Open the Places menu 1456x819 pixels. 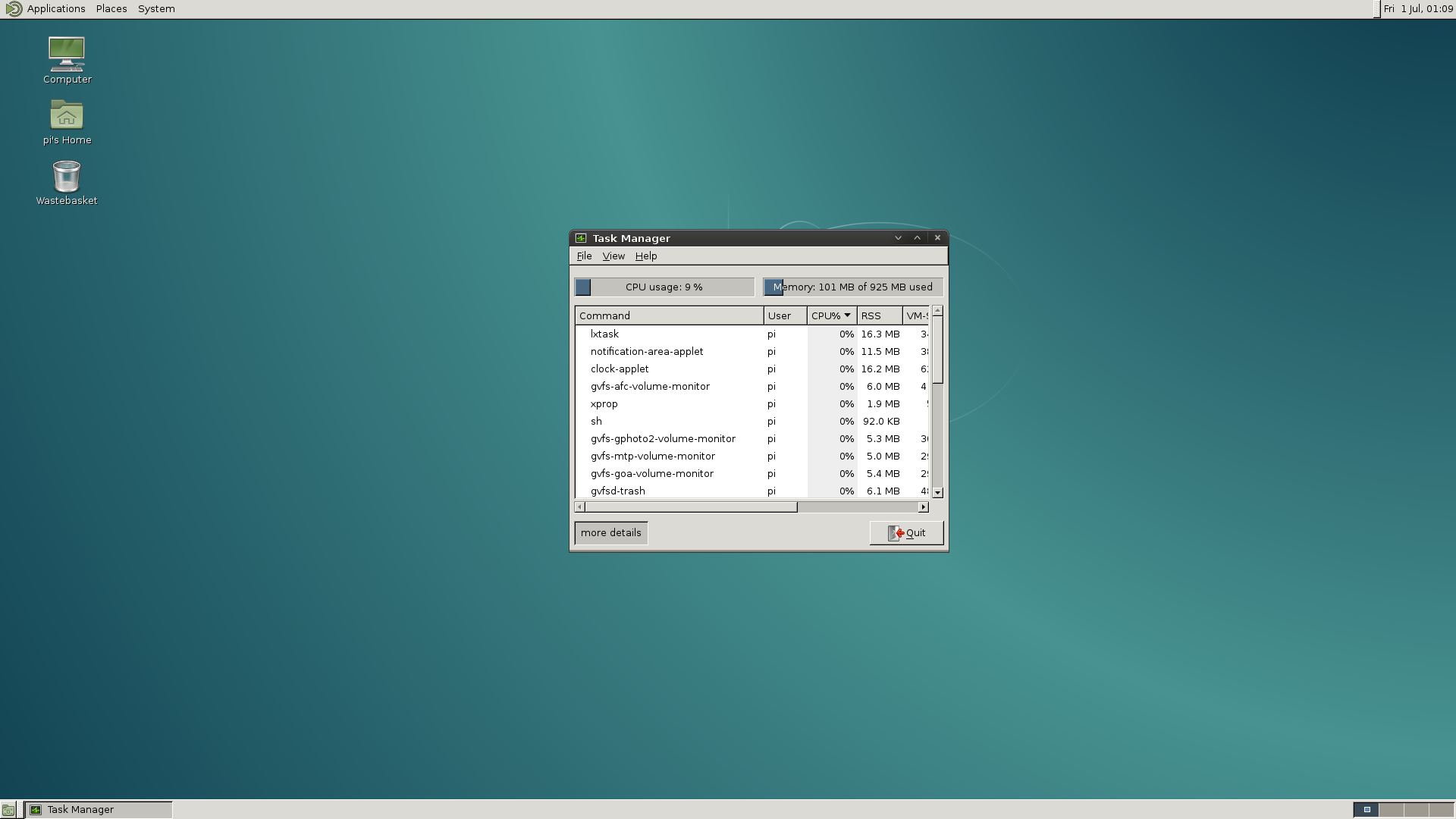(x=111, y=9)
